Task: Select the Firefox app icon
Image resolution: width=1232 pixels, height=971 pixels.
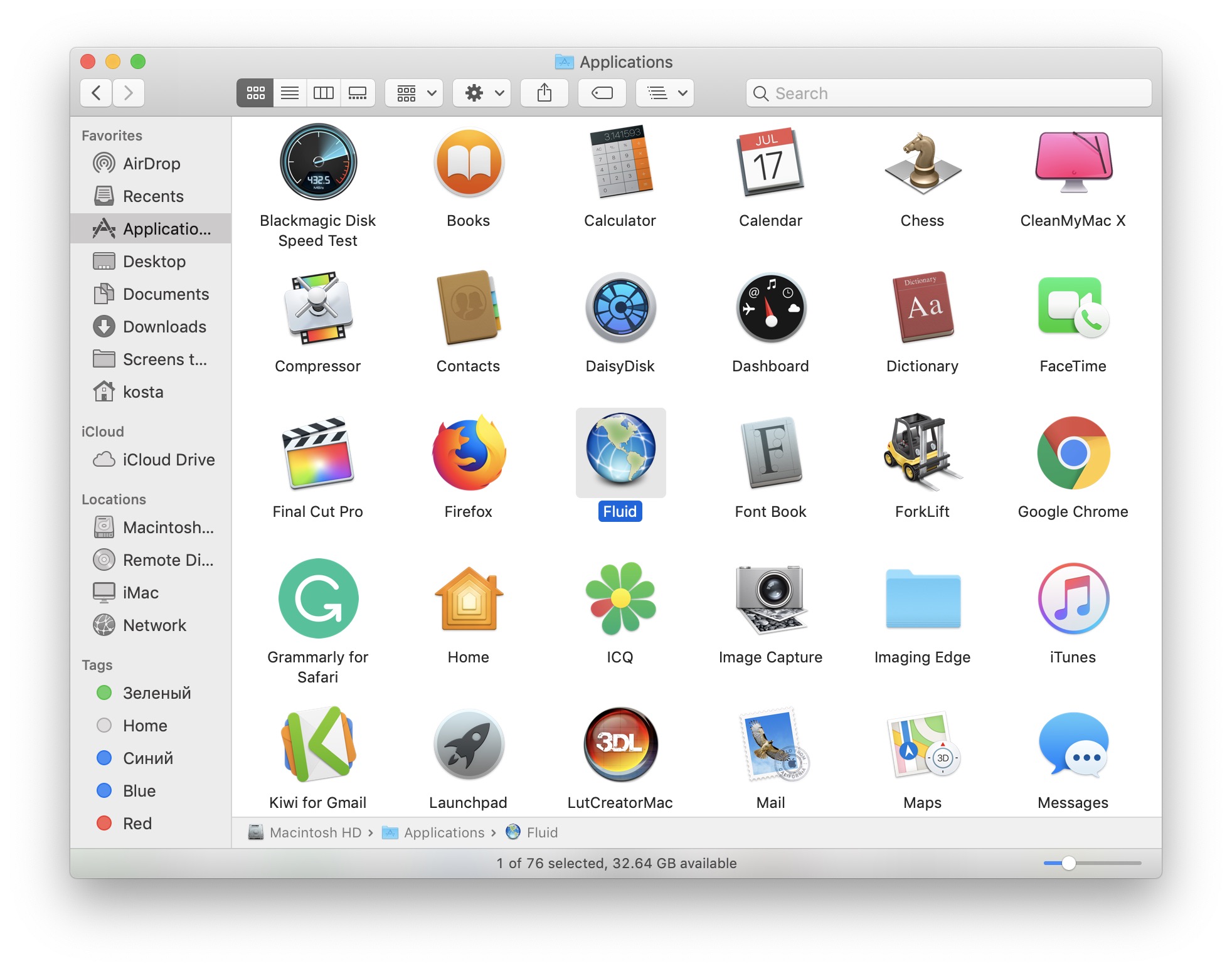Action: pos(469,453)
